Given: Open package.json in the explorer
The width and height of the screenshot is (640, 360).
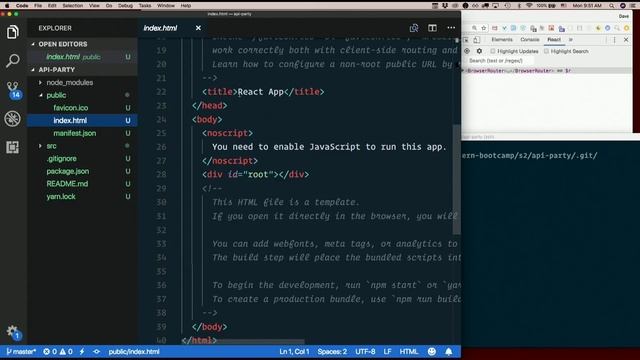Looking at the screenshot, I should (67, 171).
